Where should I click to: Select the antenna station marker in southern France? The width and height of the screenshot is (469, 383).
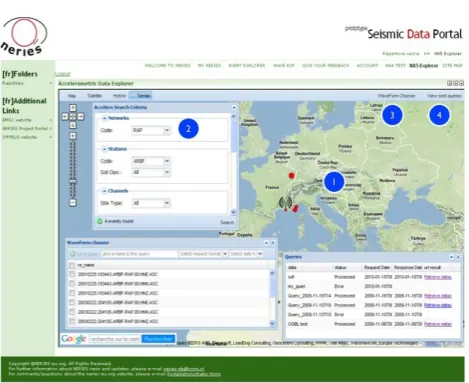click(285, 203)
